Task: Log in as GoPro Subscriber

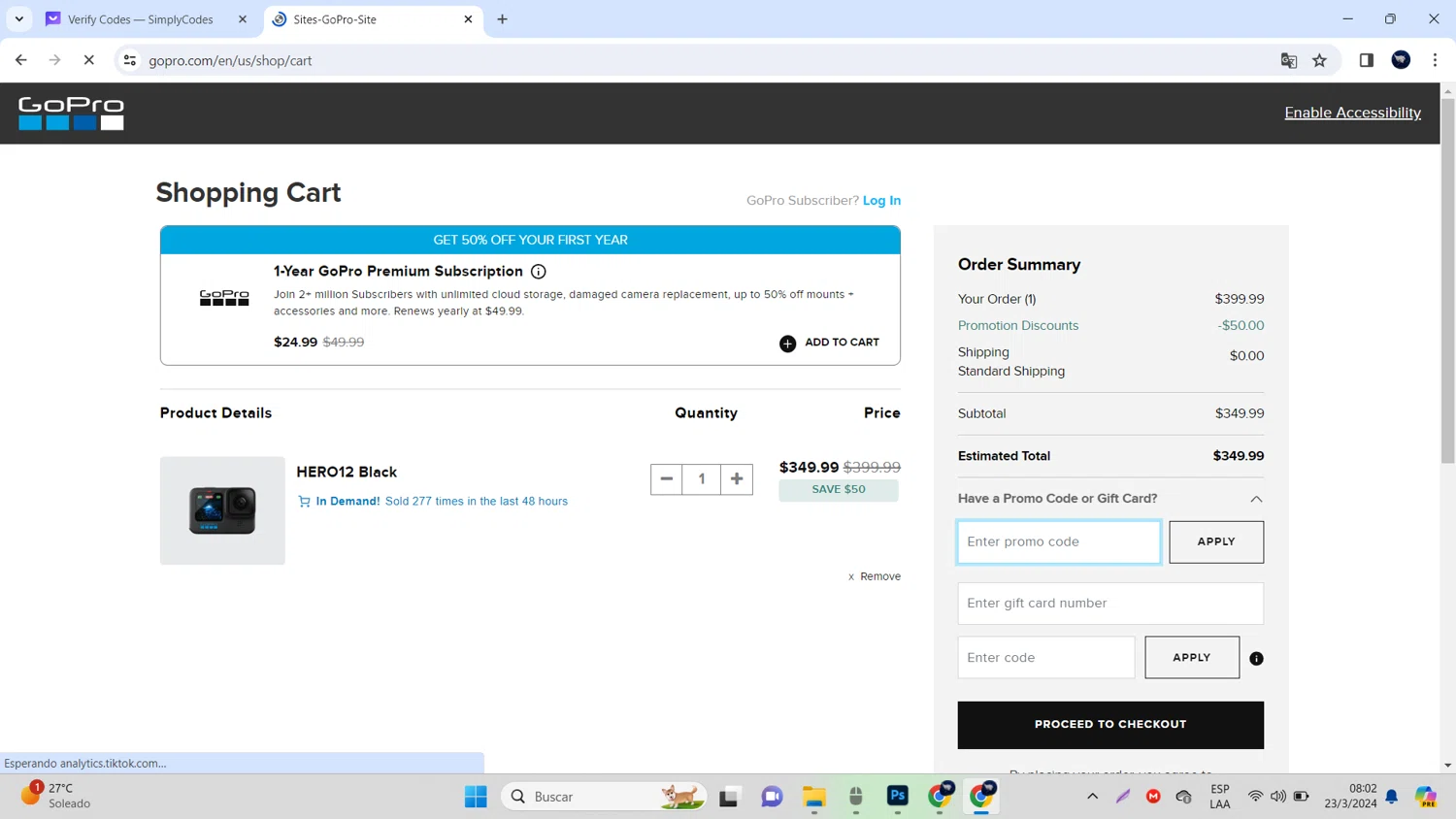Action: 881,201
